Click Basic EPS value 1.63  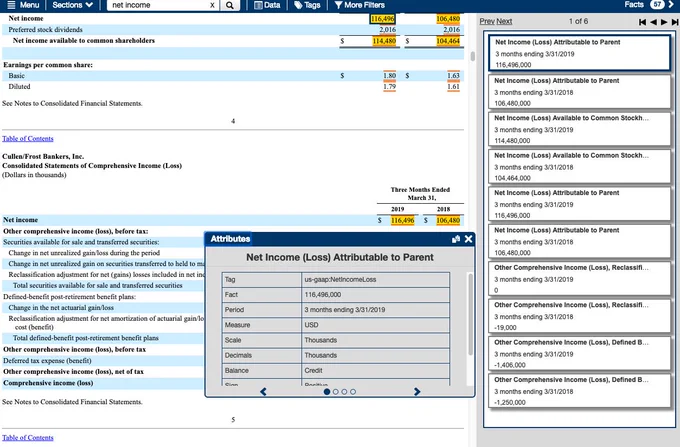(x=453, y=75)
